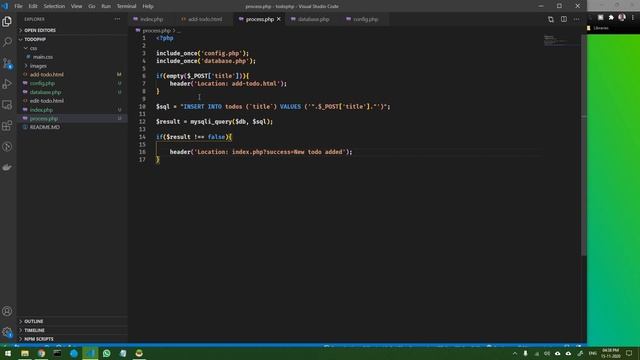Open add-todo.html in the file tree
The image size is (640, 360).
click(x=47, y=74)
